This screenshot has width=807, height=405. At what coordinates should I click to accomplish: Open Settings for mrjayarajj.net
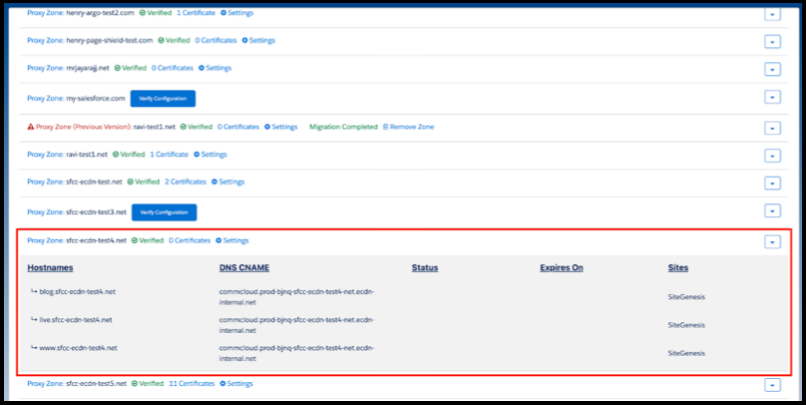[x=215, y=68]
